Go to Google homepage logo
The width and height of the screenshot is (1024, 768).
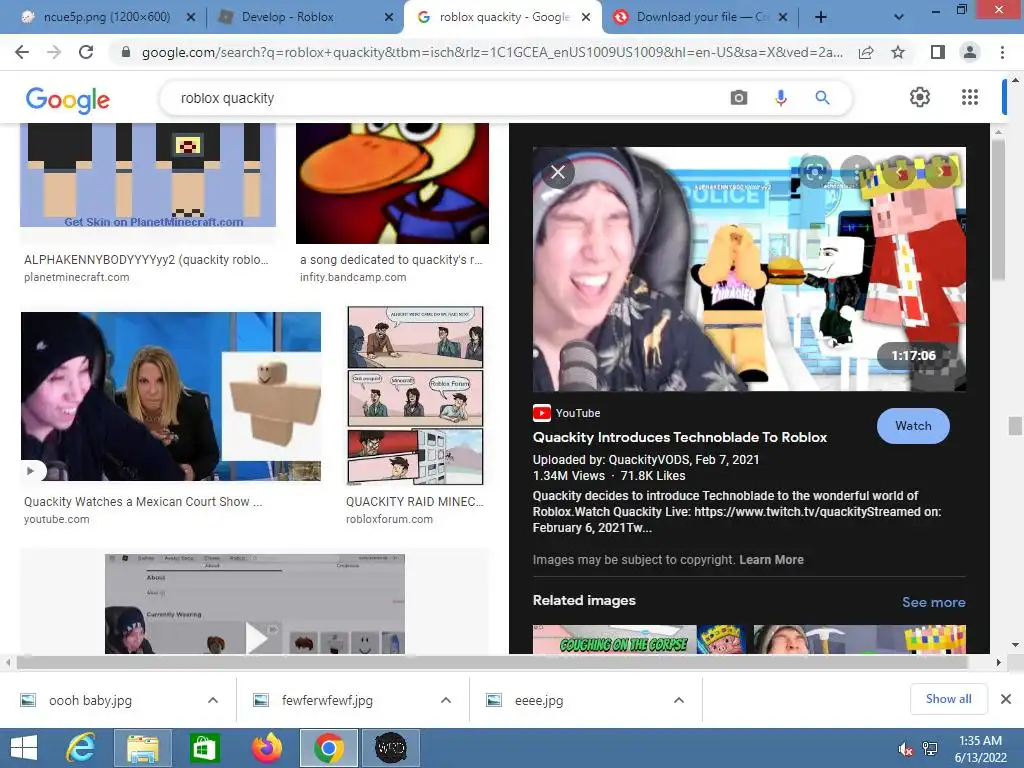click(x=67, y=99)
